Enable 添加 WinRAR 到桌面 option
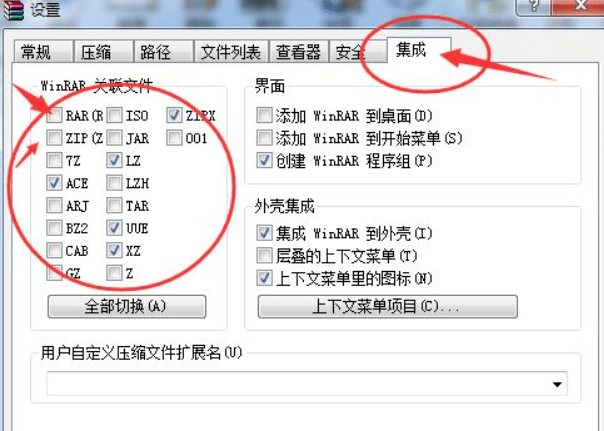 point(265,115)
